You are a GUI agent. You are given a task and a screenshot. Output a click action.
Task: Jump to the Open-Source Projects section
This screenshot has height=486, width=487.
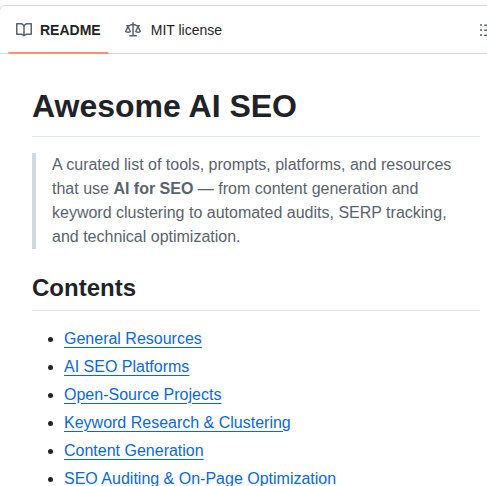point(143,395)
